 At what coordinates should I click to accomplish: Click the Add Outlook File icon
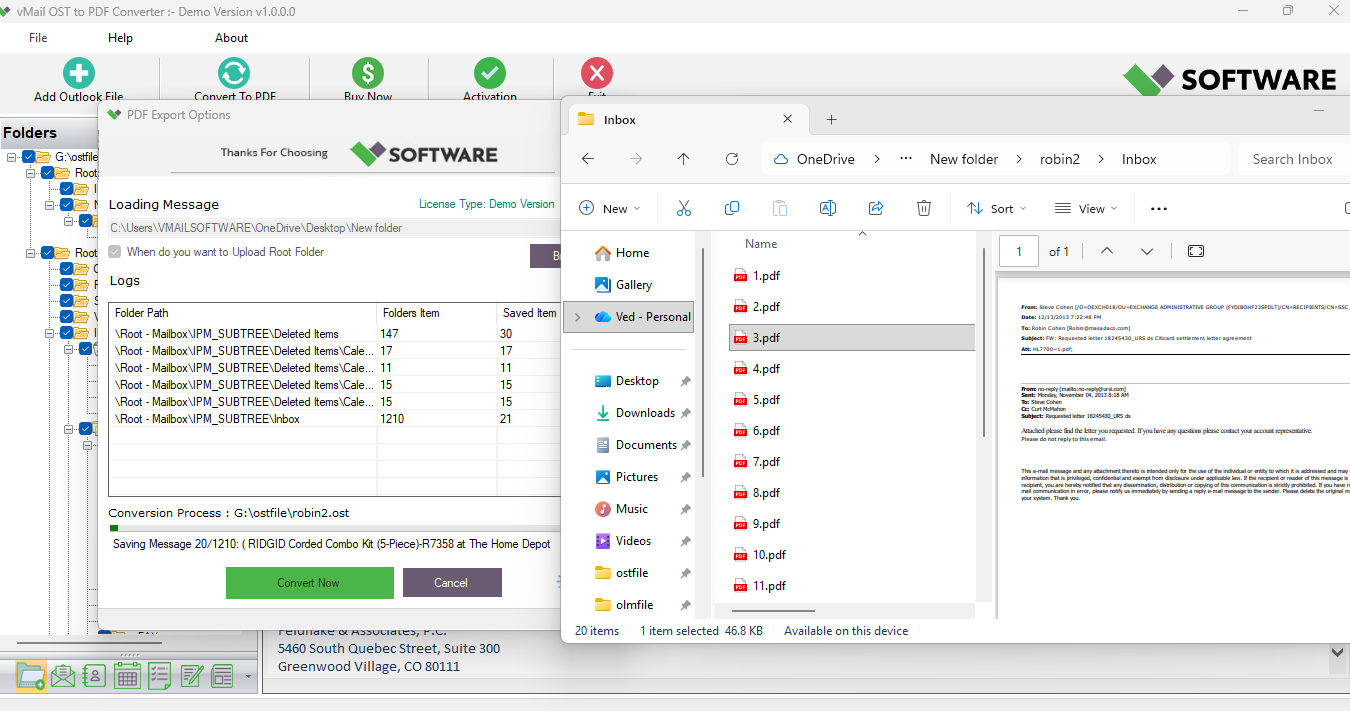pos(78,73)
